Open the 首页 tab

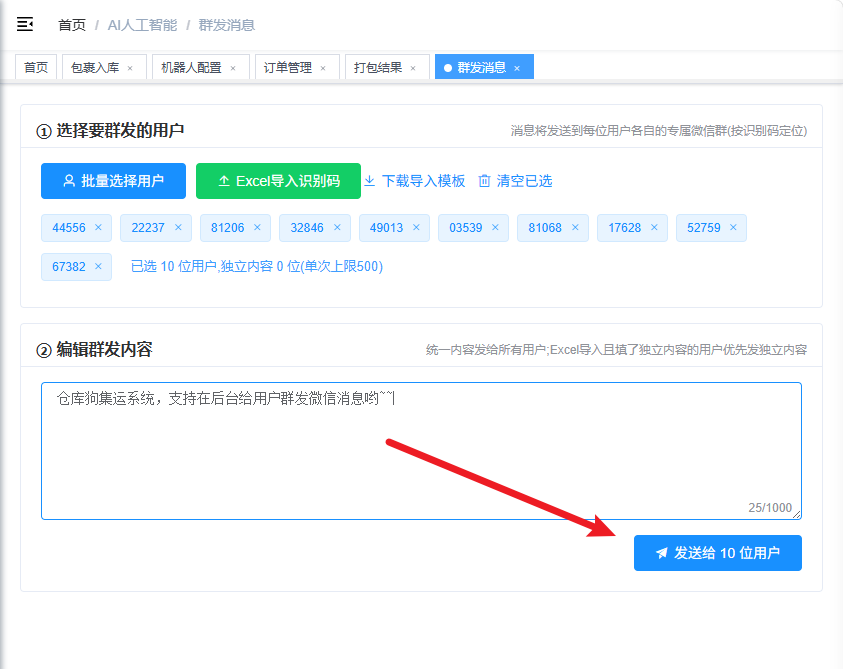click(x=36, y=67)
